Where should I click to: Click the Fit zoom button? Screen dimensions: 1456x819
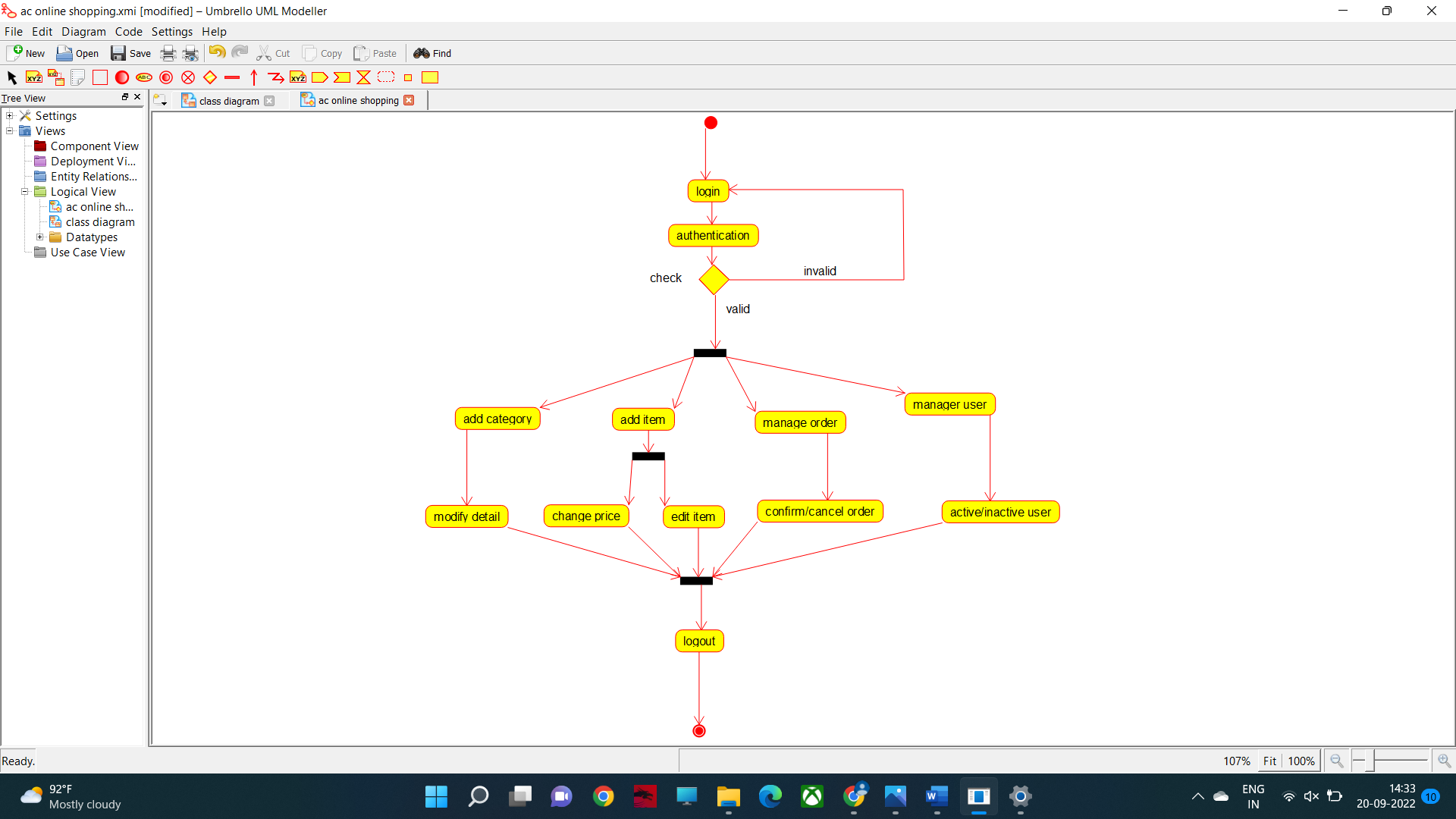coord(1269,761)
